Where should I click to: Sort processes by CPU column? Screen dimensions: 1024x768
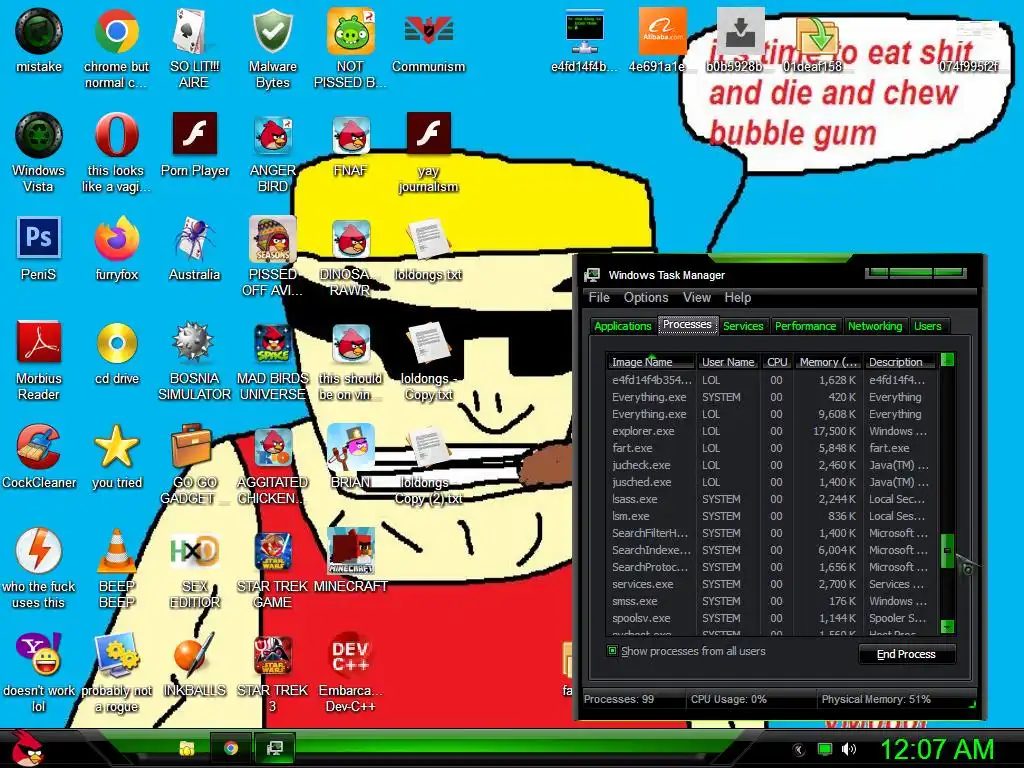click(777, 362)
